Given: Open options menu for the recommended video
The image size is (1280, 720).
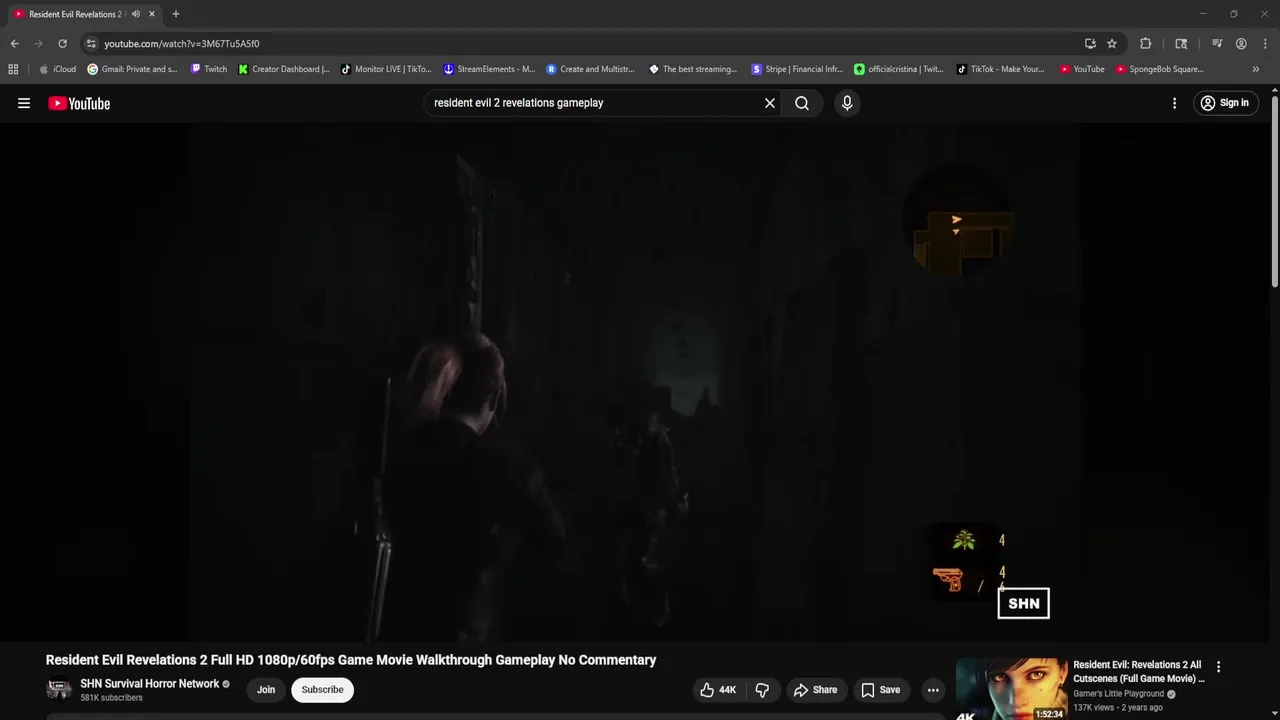Looking at the screenshot, I should (x=1218, y=667).
